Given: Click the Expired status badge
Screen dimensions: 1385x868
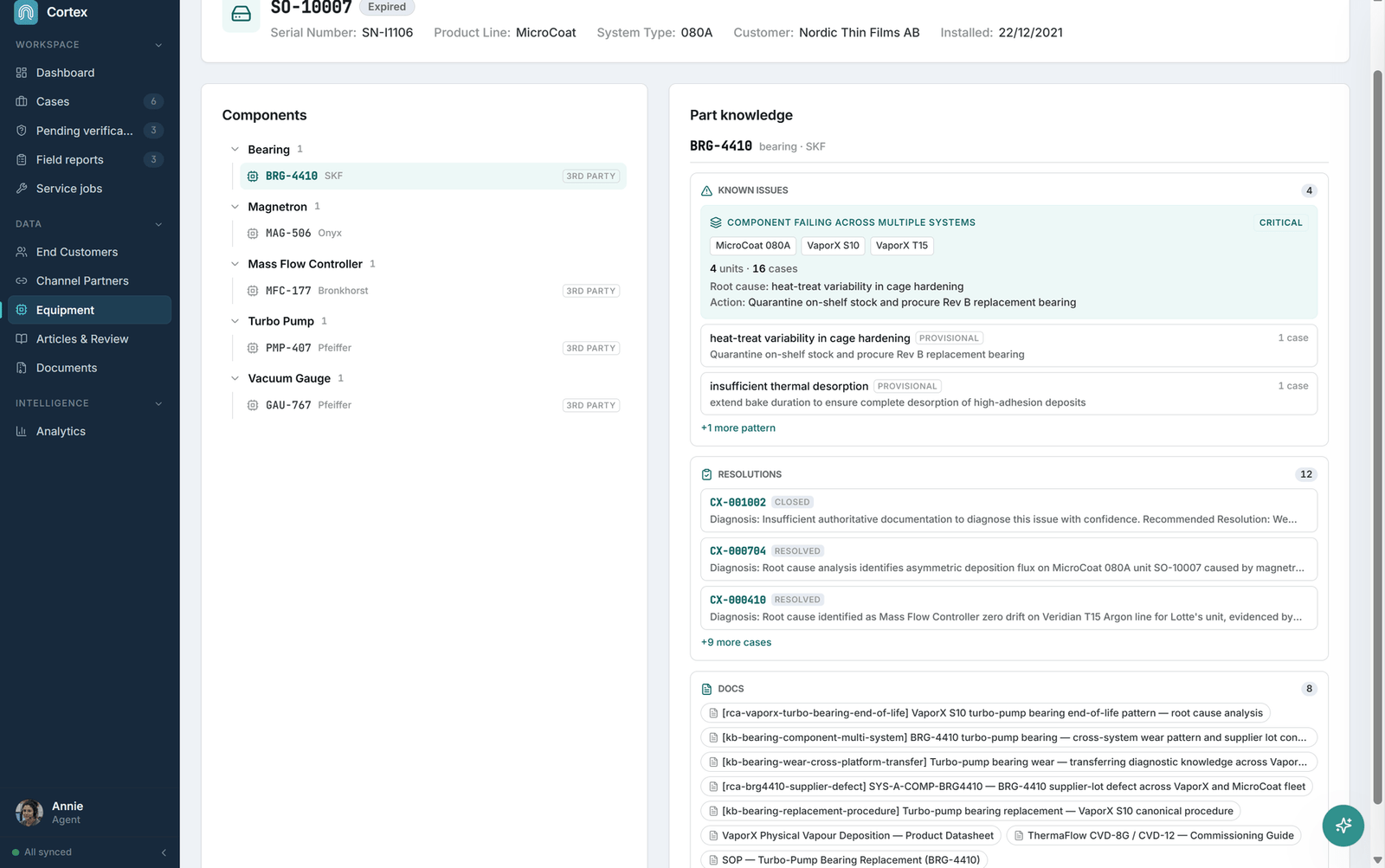Looking at the screenshot, I should (387, 7).
